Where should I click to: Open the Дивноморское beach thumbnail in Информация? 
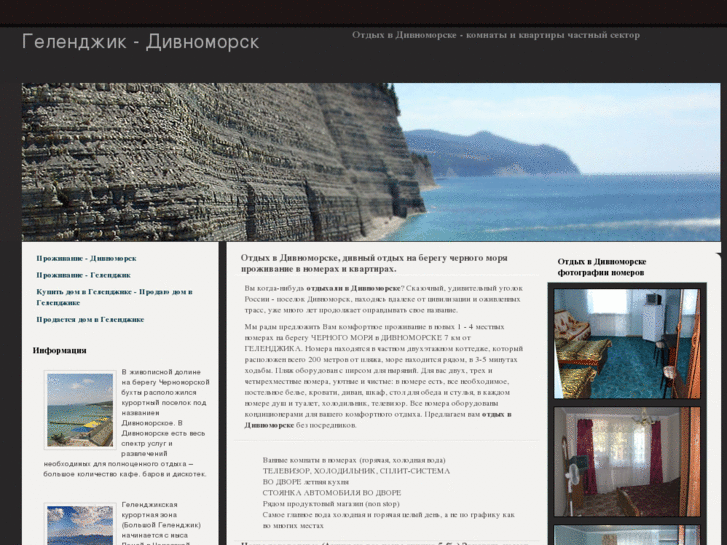tap(80, 410)
